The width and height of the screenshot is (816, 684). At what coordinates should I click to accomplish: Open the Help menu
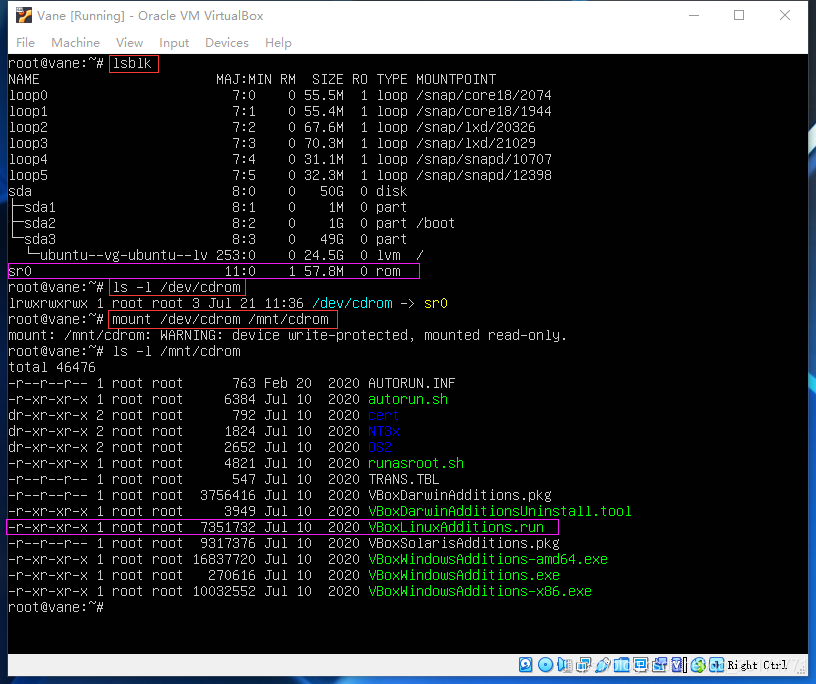(278, 43)
